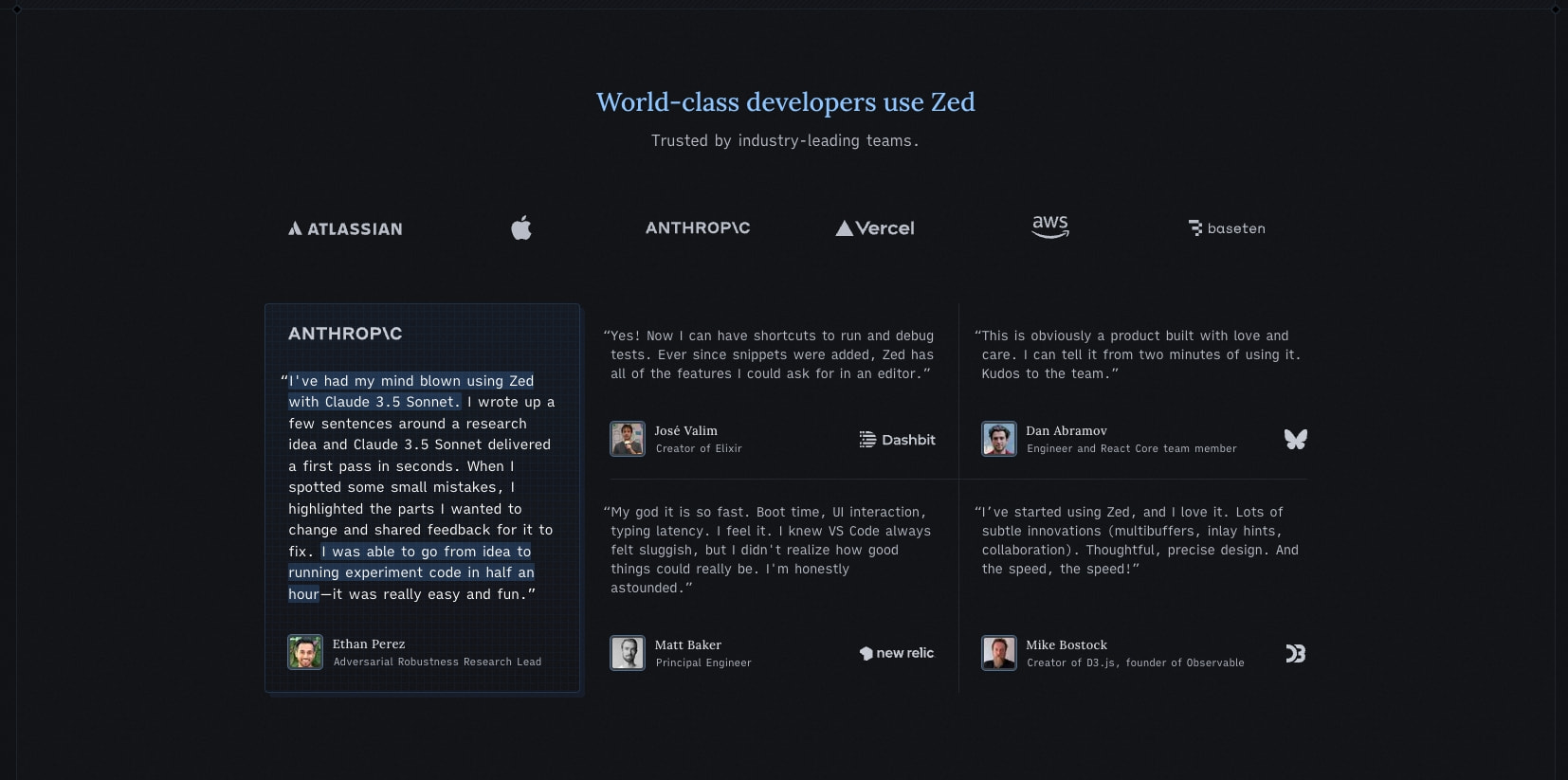Click Mike Bostock's avatar photo
1568x780 pixels.
click(999, 653)
